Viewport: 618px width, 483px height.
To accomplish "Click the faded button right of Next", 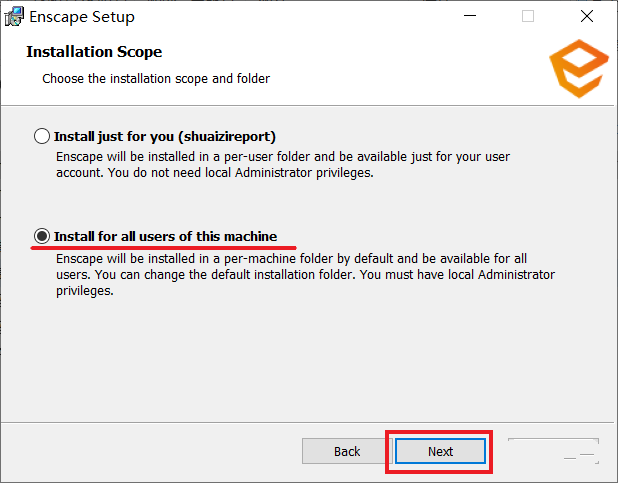I will point(553,451).
